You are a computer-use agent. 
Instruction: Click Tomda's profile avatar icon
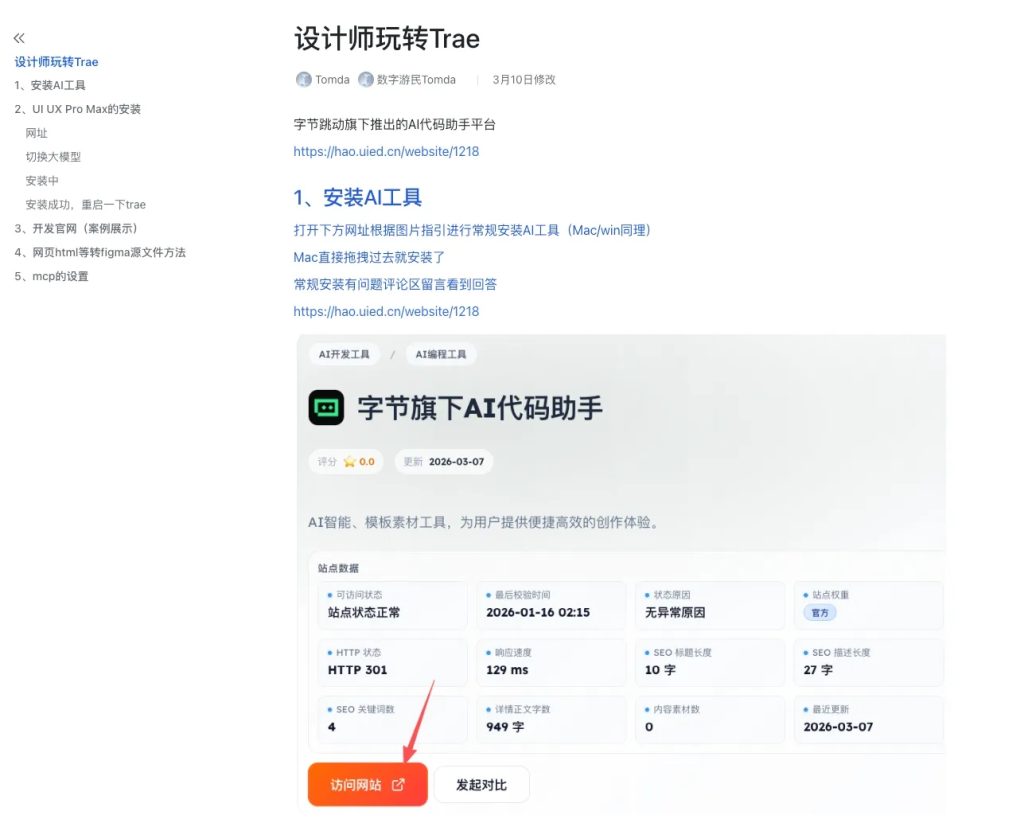pyautogui.click(x=303, y=79)
